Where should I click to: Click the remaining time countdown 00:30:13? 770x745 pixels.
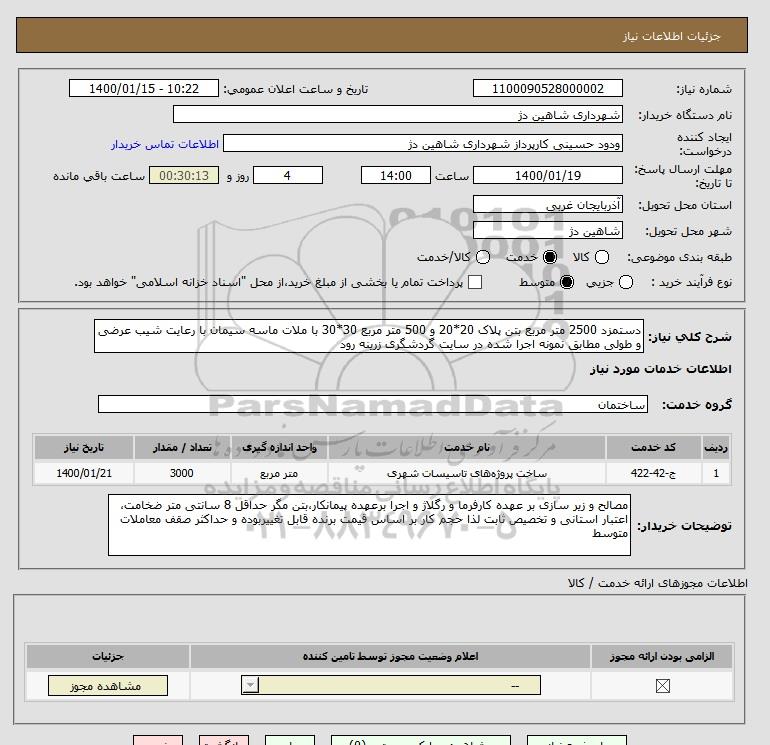tap(184, 175)
